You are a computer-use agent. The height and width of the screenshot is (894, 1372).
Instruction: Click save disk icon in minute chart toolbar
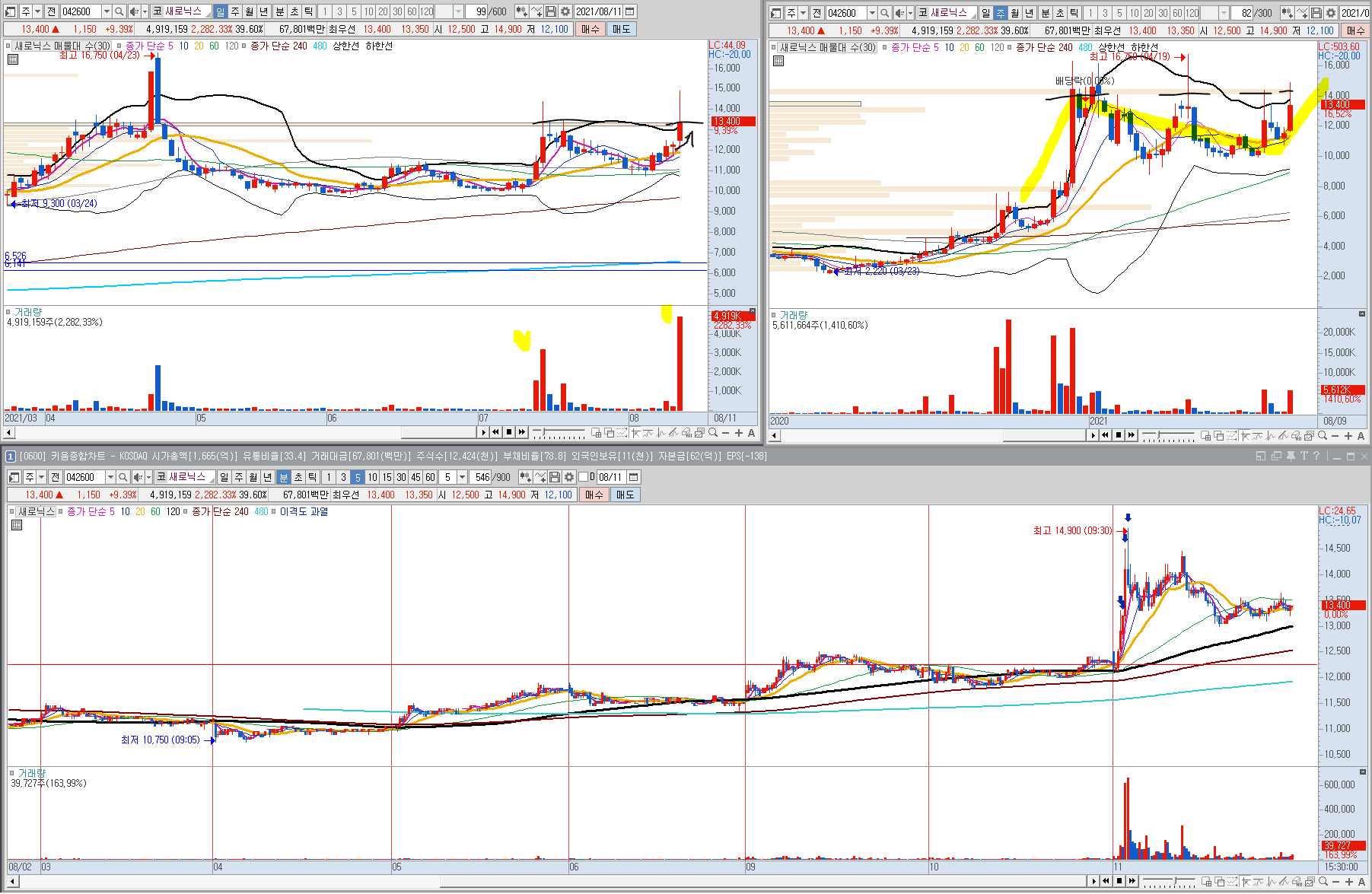[x=555, y=477]
